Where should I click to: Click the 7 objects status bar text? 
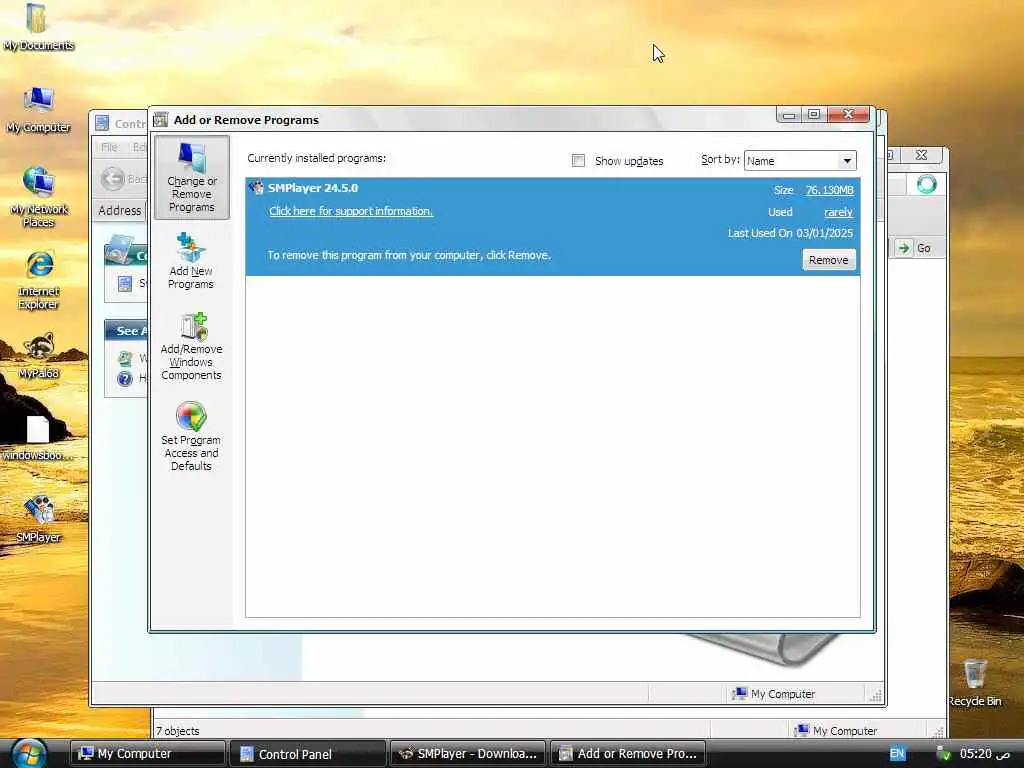click(x=178, y=731)
